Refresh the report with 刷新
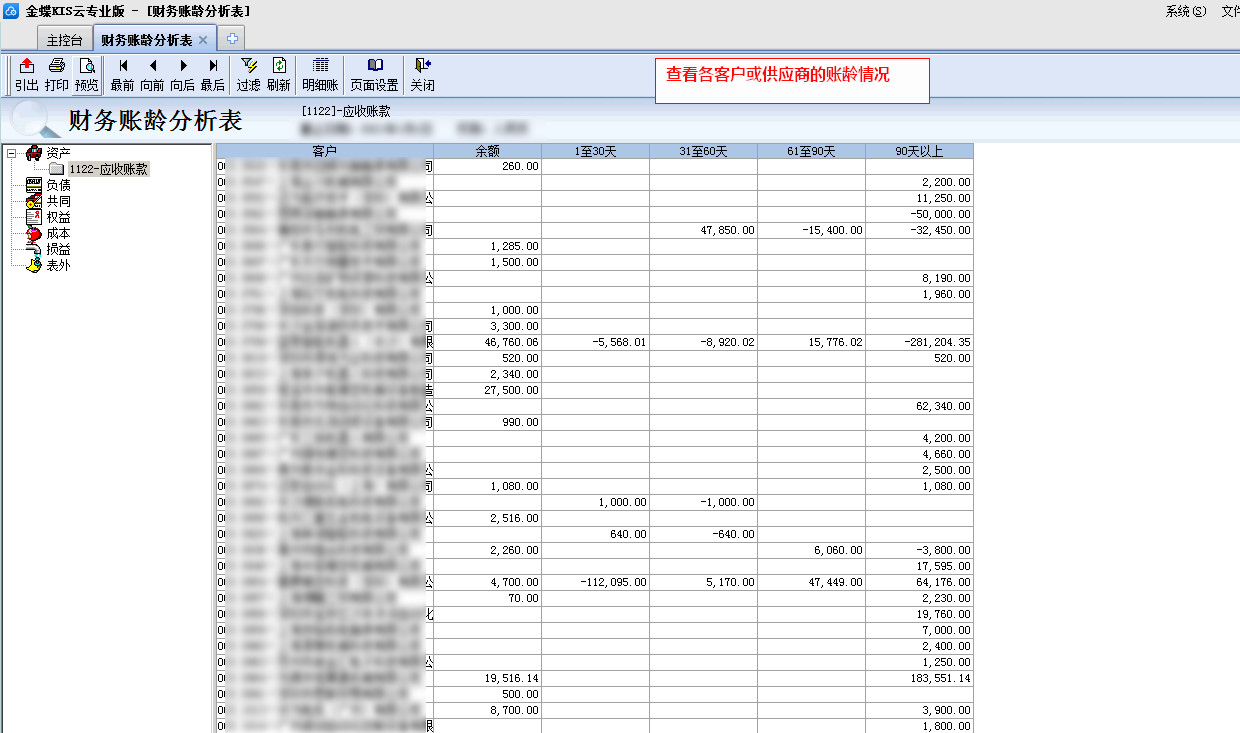Viewport: 1240px width, 733px height. pos(278,74)
